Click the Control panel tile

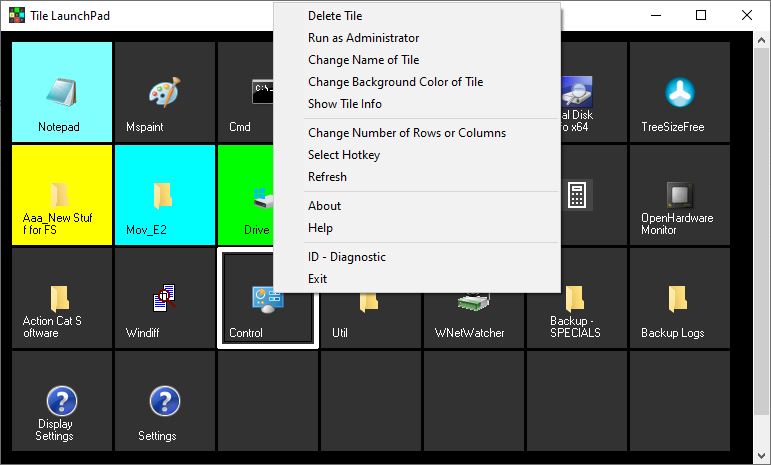267,298
